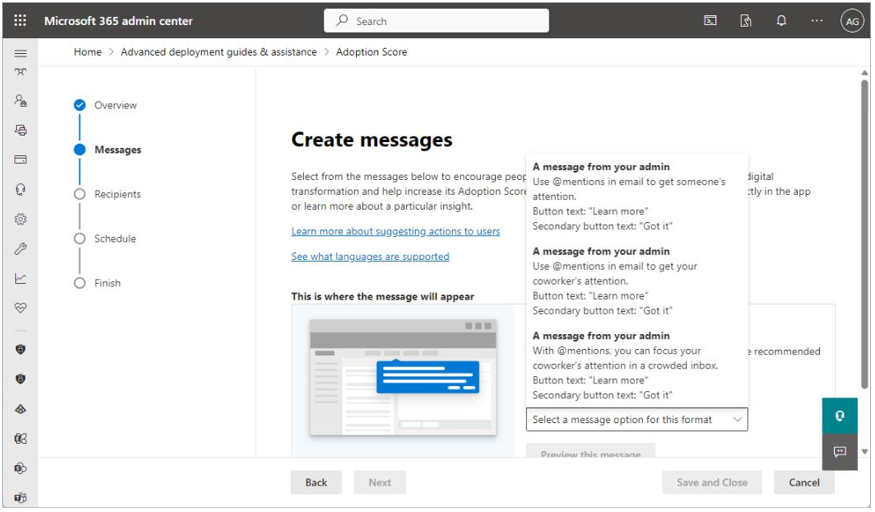The image size is (875, 512).
Task: Click 'Microsoft 365 admin center' title
Action: click(118, 21)
